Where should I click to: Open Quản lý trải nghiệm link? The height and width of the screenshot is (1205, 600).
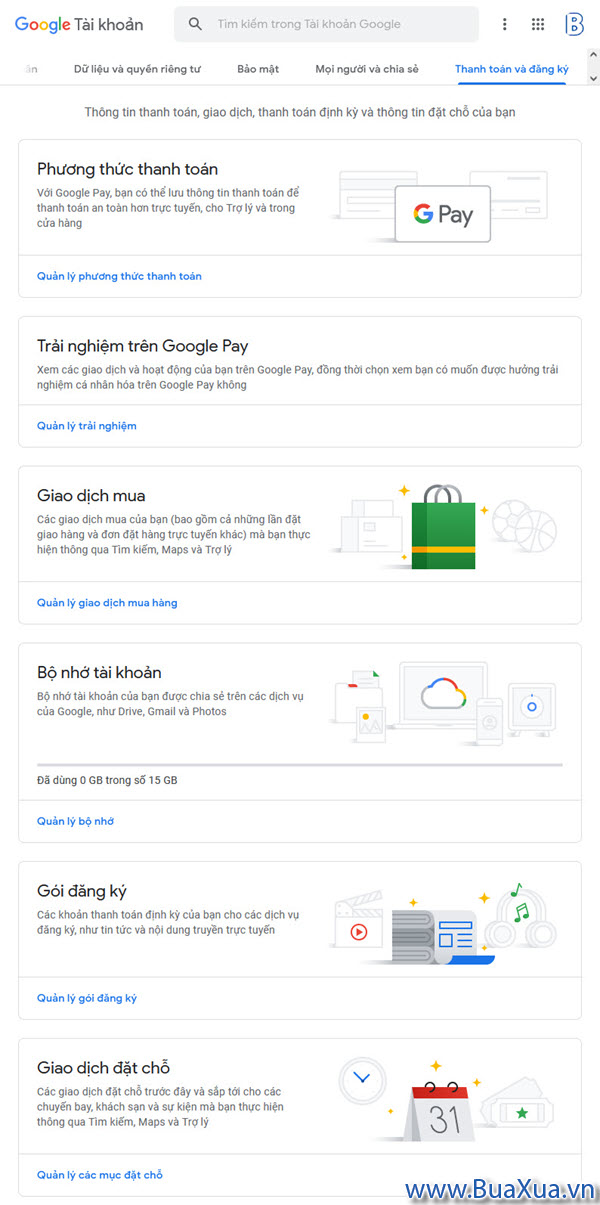coord(87,426)
